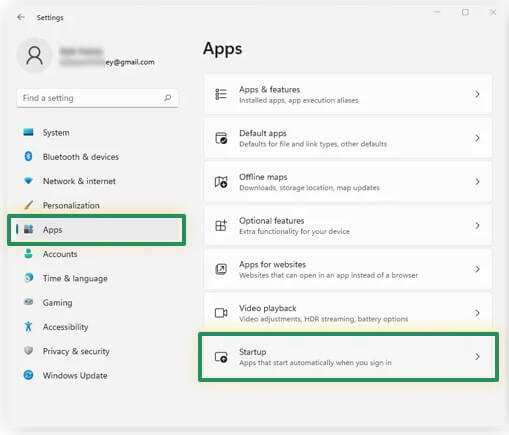Select Apps in the sidebar

[x=97, y=230]
